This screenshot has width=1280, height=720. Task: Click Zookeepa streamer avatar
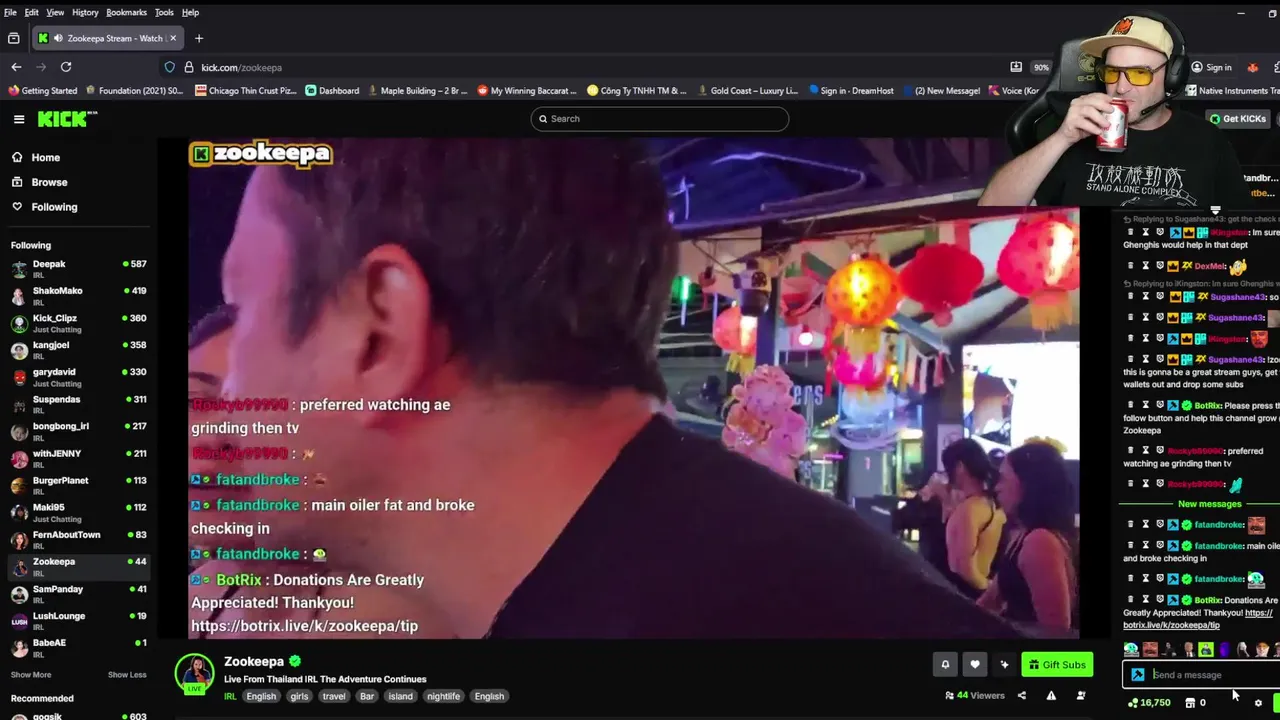click(x=194, y=673)
